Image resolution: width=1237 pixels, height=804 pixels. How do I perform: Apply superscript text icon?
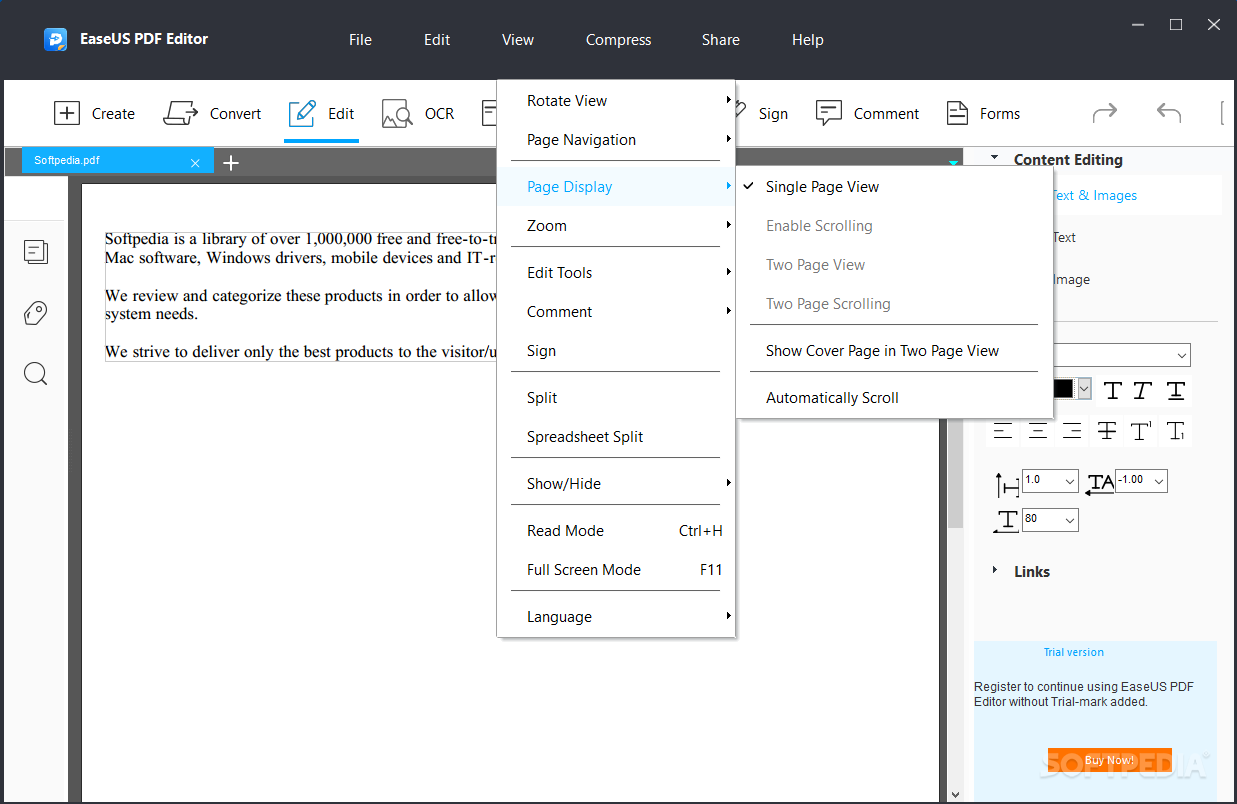tap(1141, 431)
